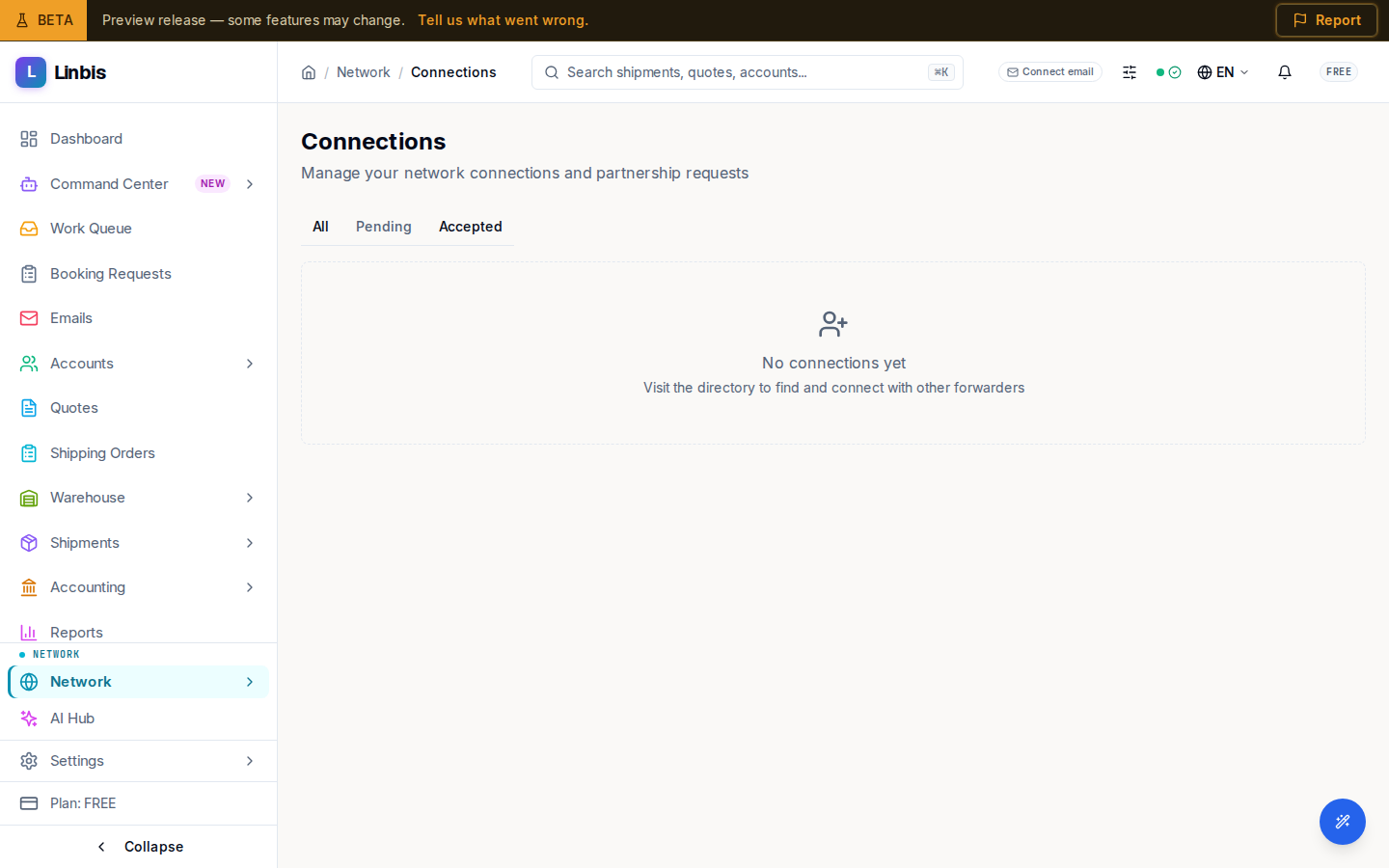
Task: Open the filter sliders icon in header
Action: (1130, 72)
